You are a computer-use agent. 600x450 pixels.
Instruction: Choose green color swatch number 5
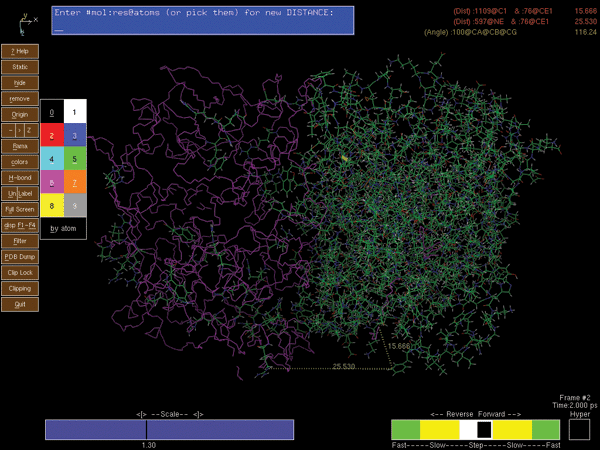click(x=75, y=159)
